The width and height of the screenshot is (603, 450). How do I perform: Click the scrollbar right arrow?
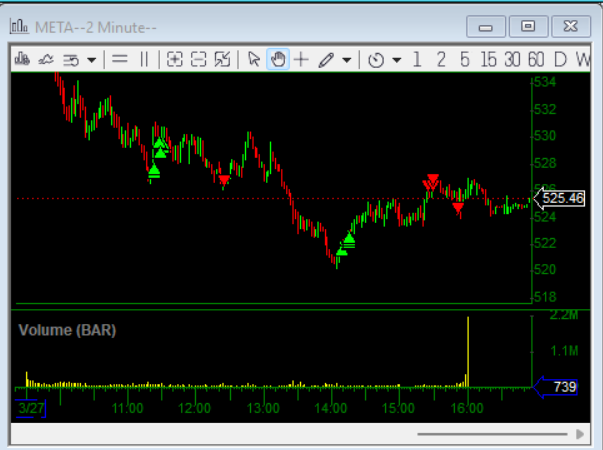[x=580, y=434]
